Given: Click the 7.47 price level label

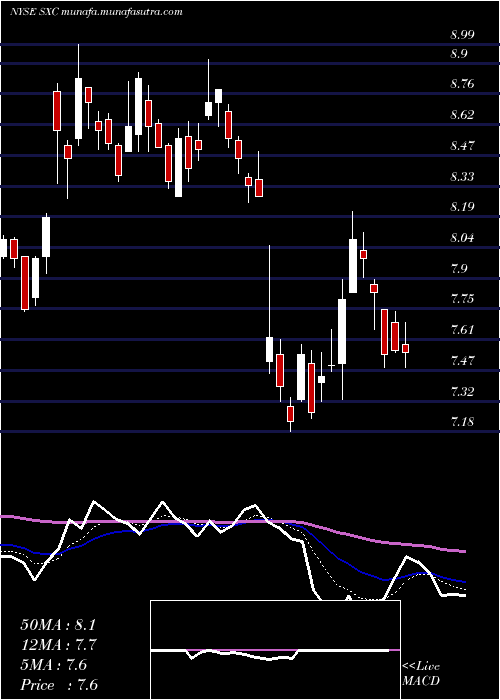Looking at the screenshot, I should click(x=462, y=361).
